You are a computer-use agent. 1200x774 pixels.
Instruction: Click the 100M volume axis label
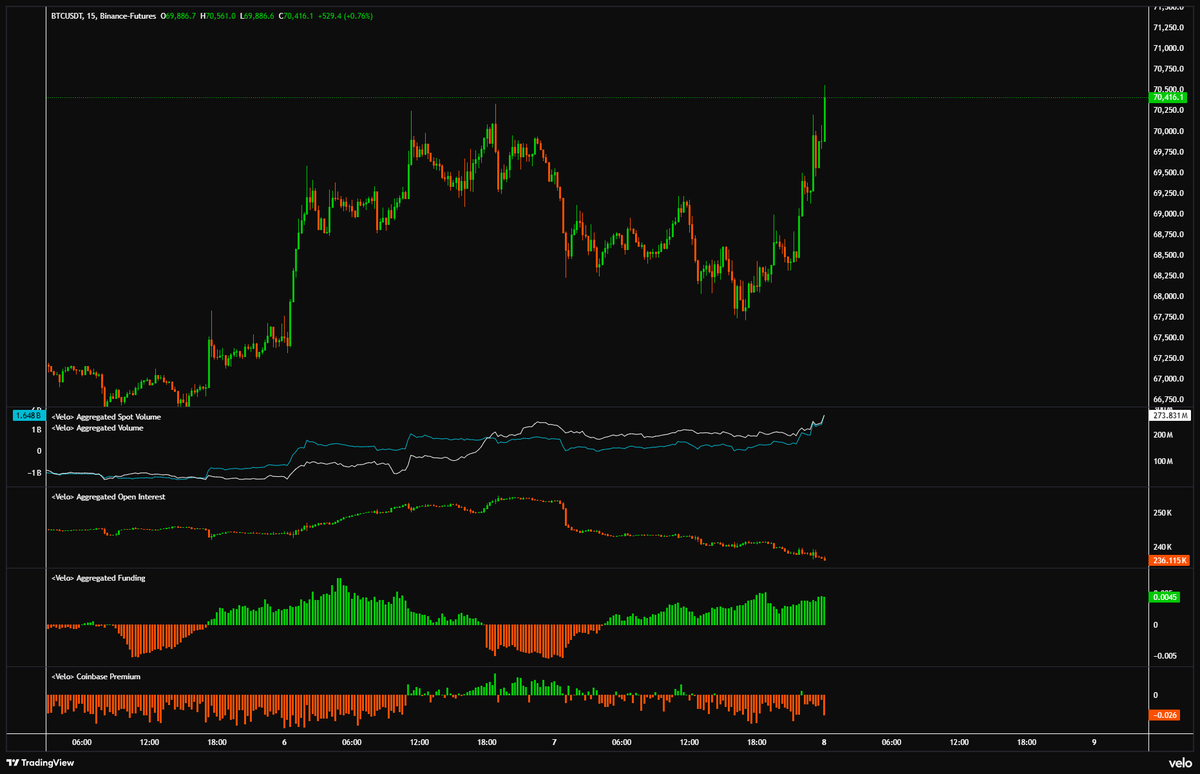click(1162, 462)
